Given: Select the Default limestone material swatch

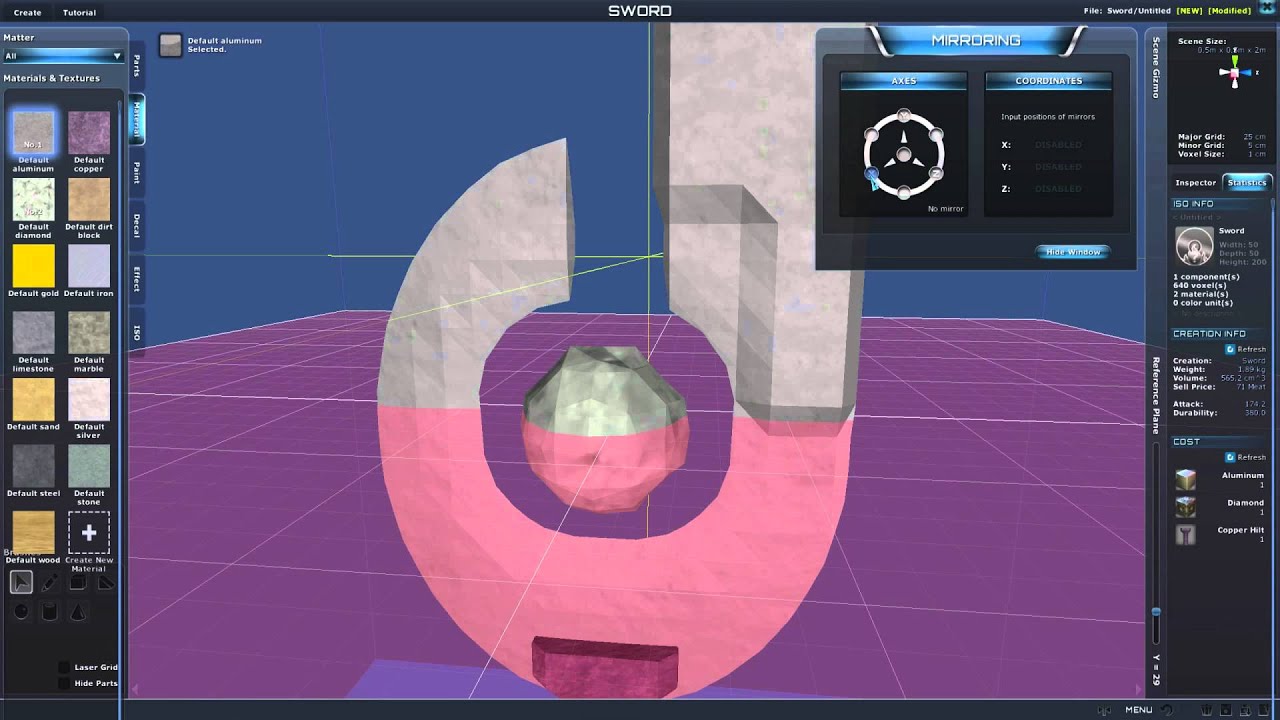Looking at the screenshot, I should [x=33, y=332].
